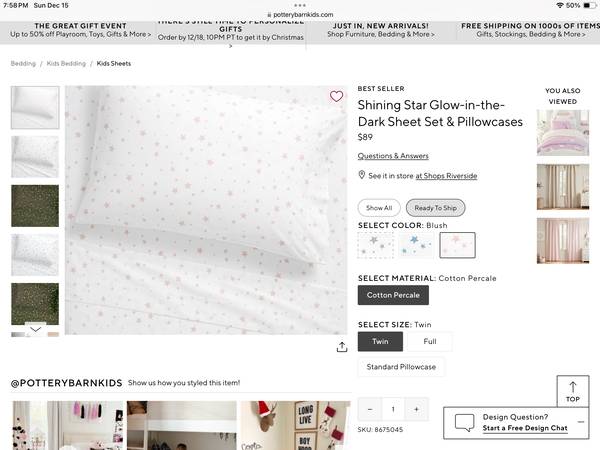
Task: Click the location pin icon near store link
Action: (x=361, y=175)
